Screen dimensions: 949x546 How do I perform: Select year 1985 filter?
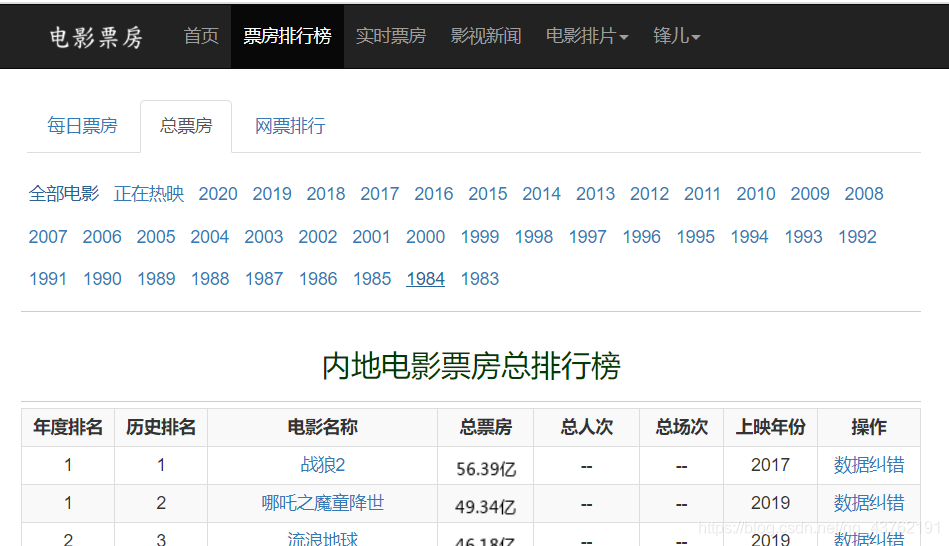point(372,279)
